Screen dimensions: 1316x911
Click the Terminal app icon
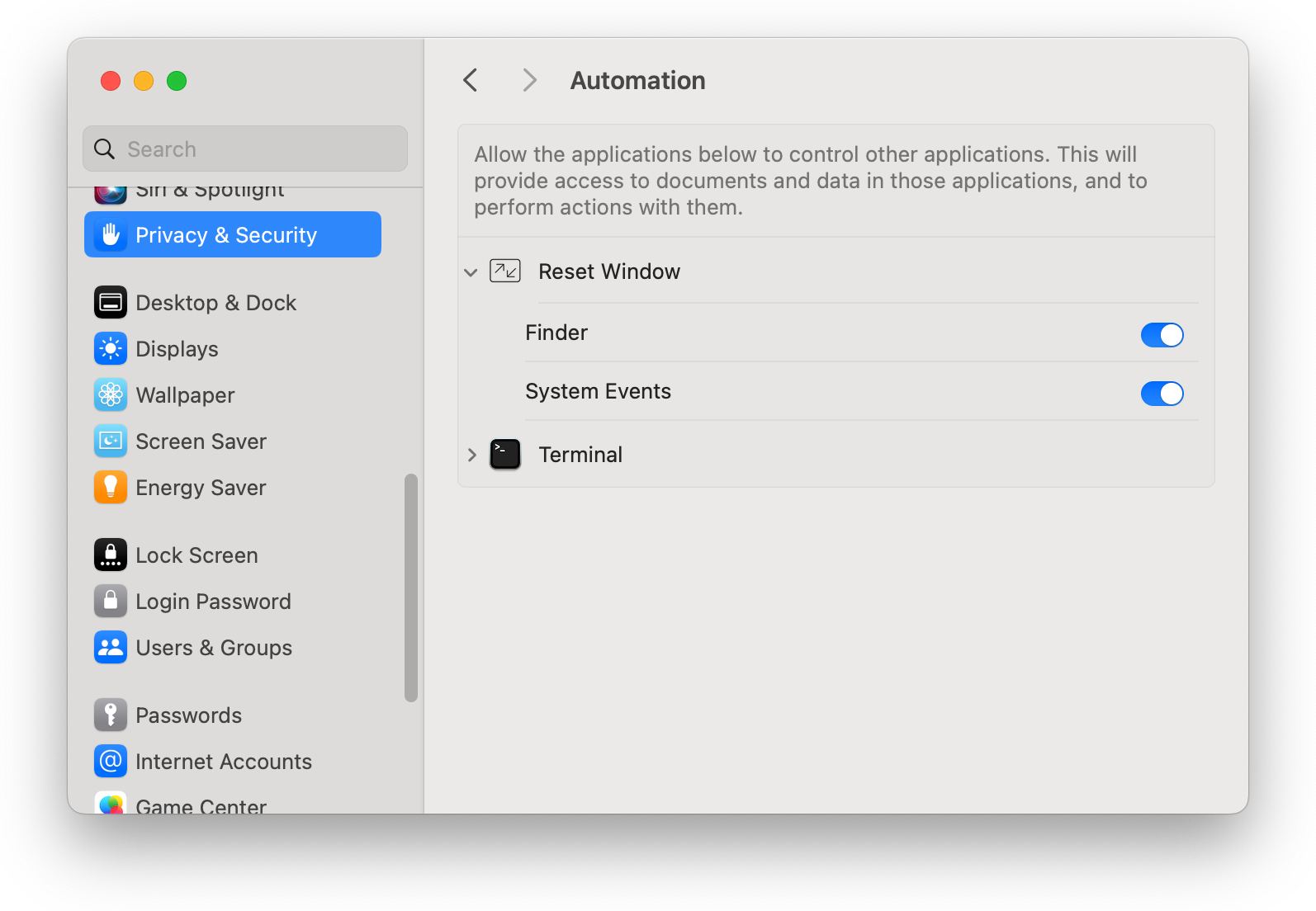[505, 455]
